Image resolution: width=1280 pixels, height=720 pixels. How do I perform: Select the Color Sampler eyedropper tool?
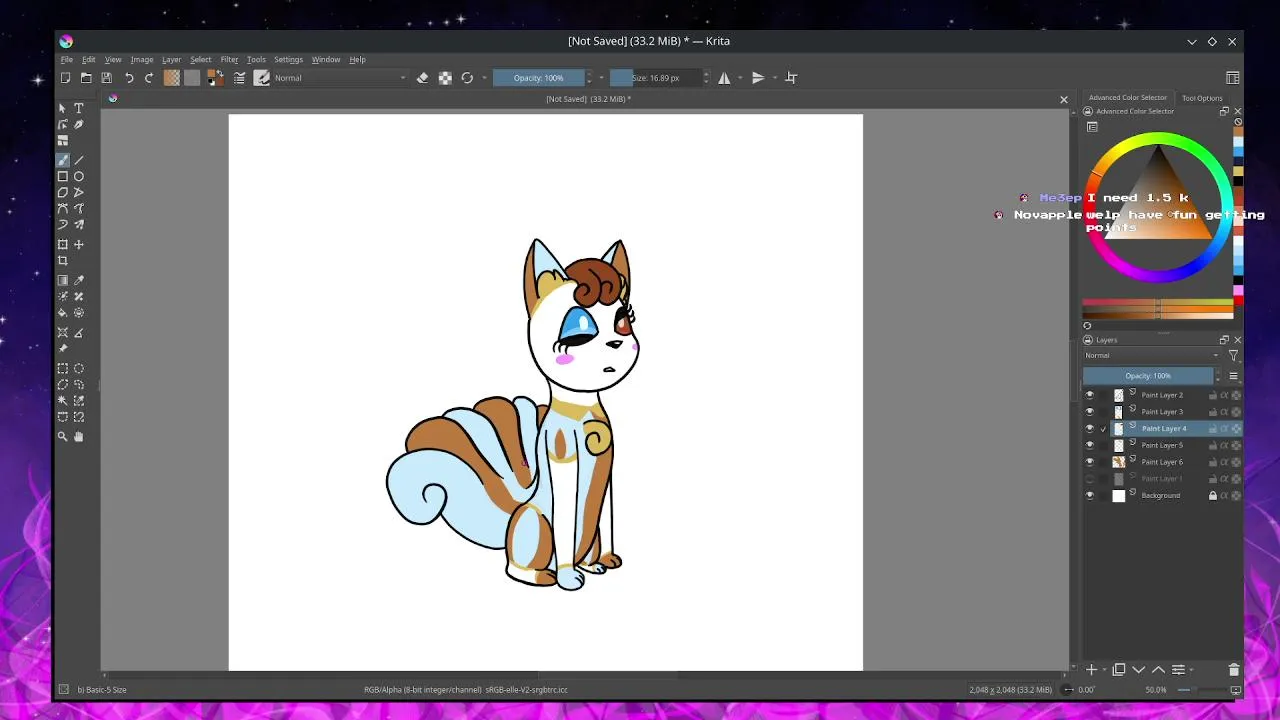79,281
